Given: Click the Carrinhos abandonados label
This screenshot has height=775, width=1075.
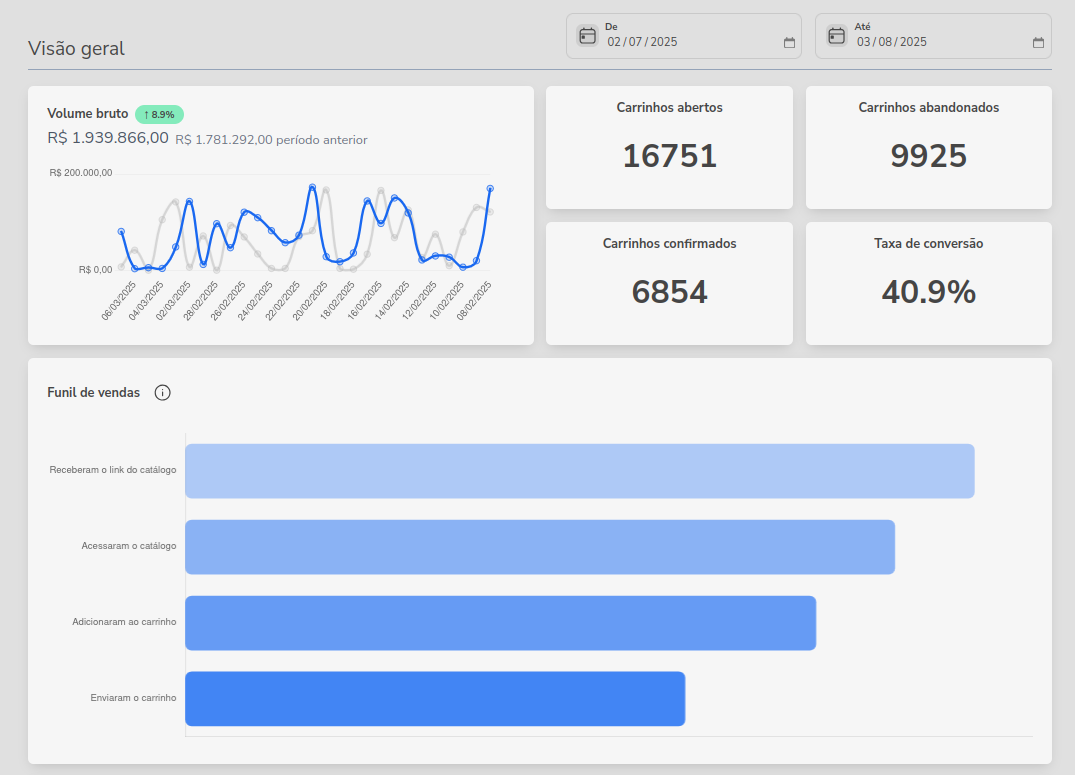Looking at the screenshot, I should pyautogui.click(x=928, y=108).
